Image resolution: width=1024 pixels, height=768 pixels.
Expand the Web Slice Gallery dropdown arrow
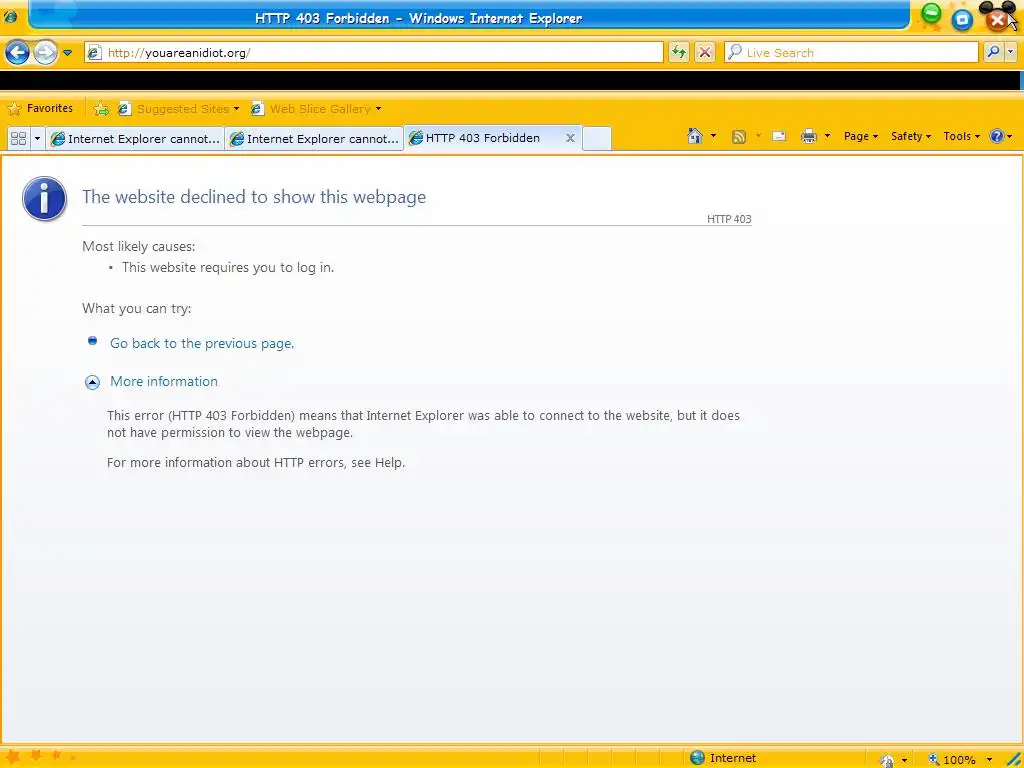coord(378,109)
